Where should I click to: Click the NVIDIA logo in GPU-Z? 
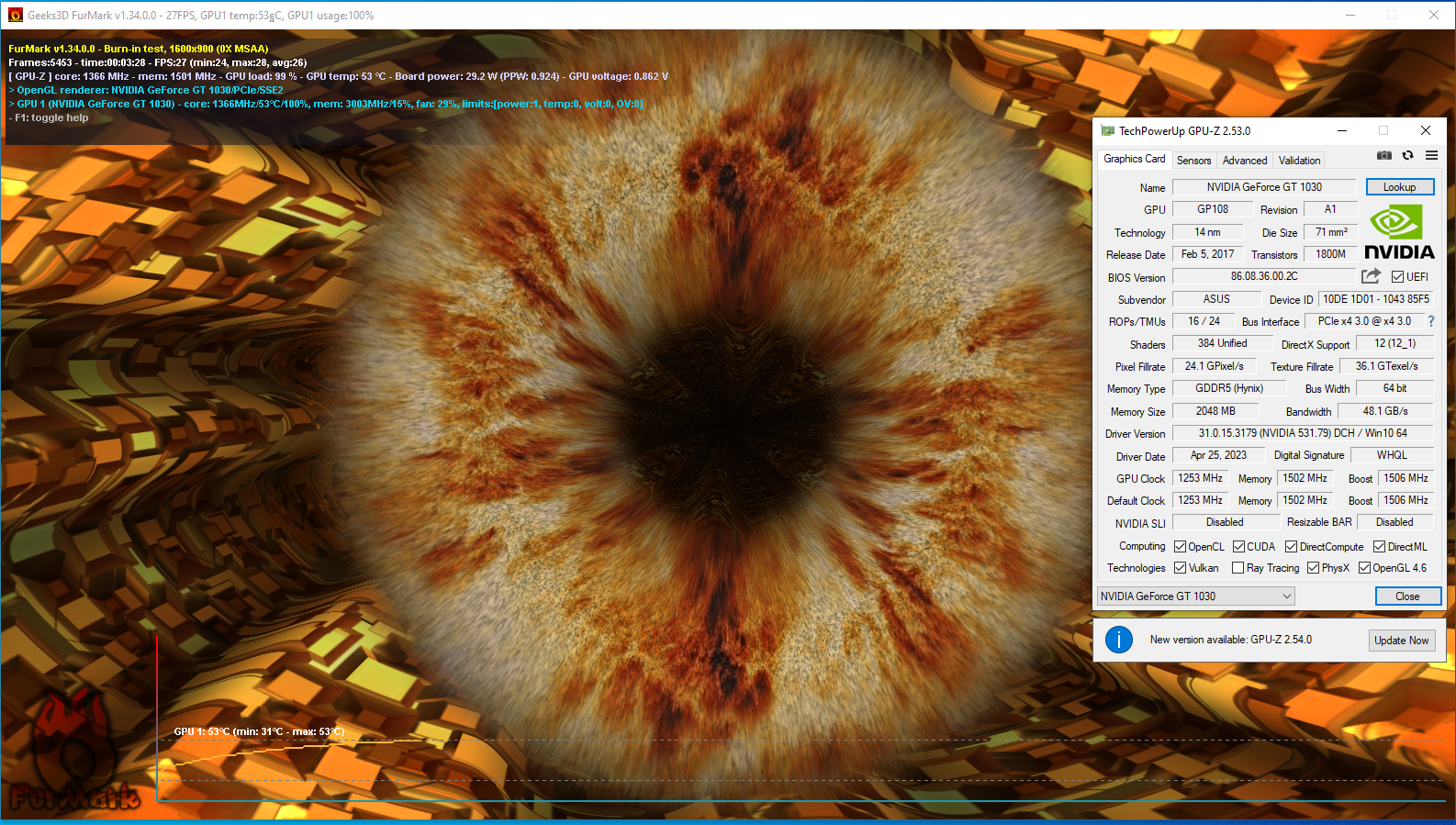click(x=1398, y=233)
